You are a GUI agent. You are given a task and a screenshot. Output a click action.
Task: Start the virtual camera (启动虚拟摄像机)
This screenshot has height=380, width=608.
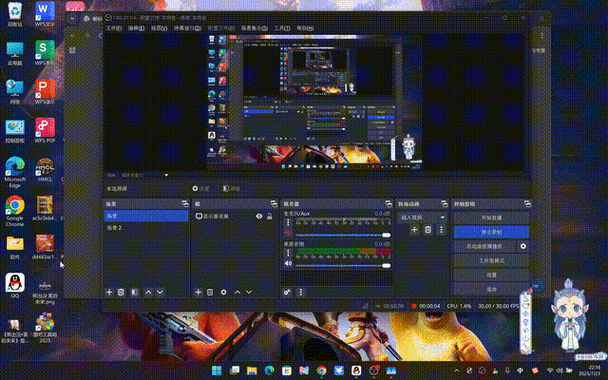point(484,246)
